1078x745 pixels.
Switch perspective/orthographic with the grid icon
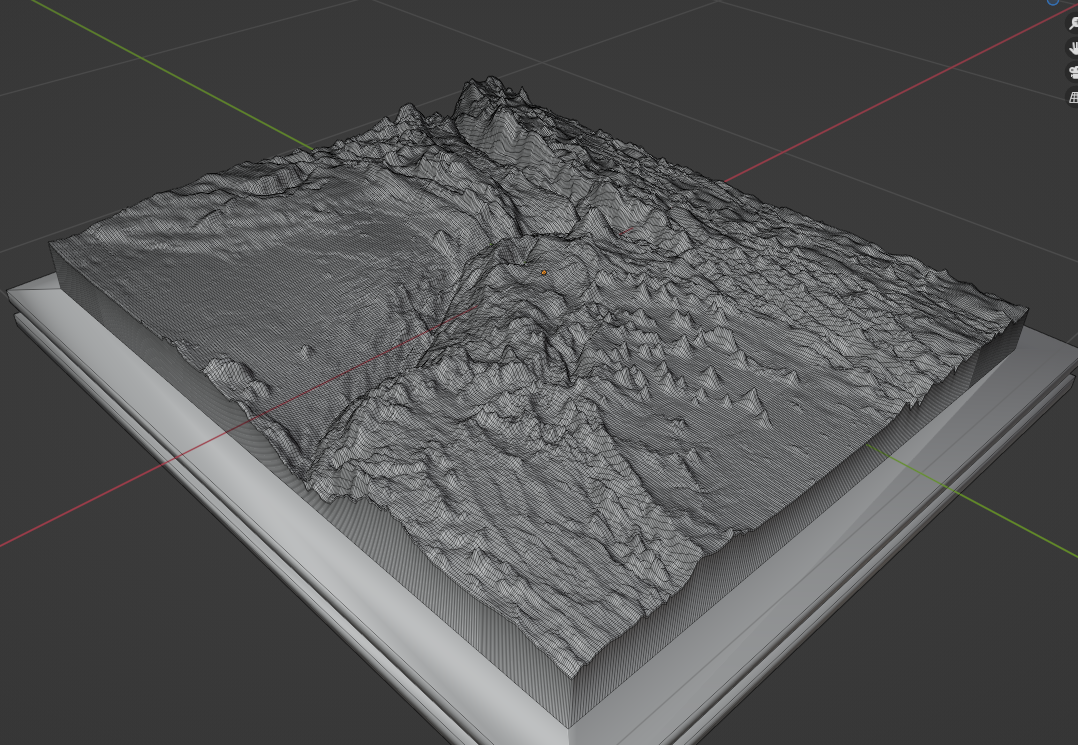click(1073, 97)
